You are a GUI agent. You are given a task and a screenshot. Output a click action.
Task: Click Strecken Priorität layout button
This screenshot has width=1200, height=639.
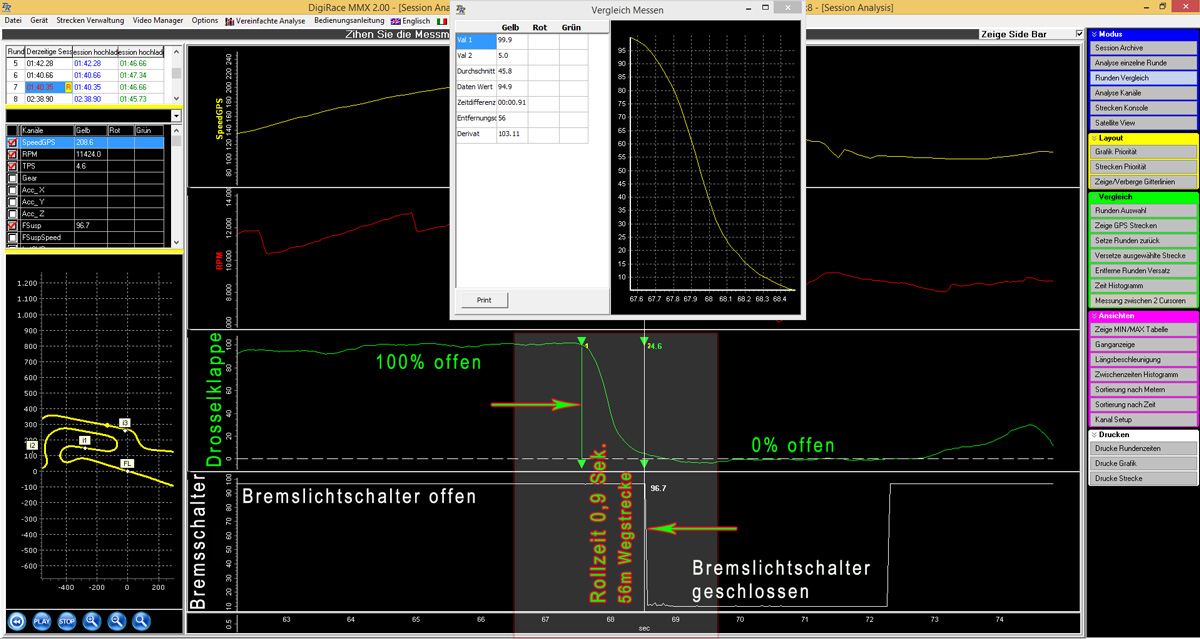tap(1143, 167)
